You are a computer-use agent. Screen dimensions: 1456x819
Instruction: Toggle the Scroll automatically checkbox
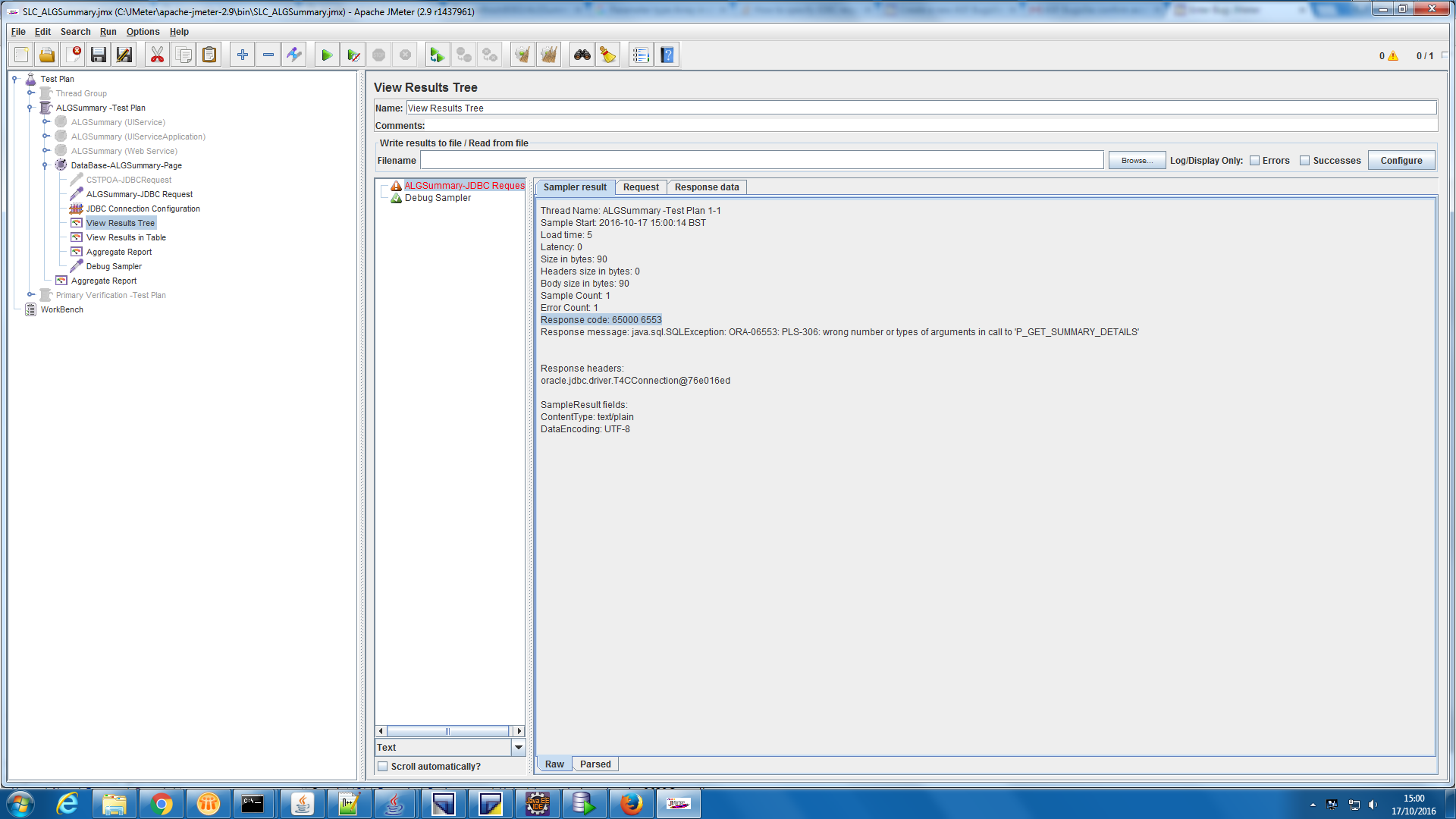pos(383,767)
